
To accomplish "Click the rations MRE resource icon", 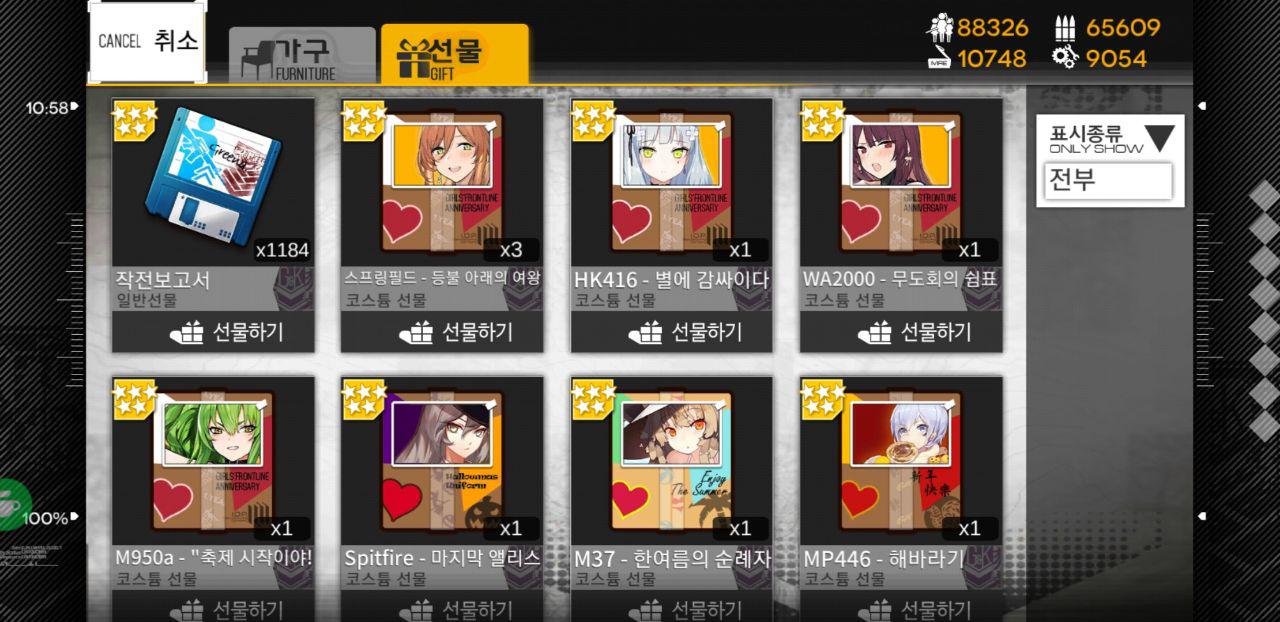I will coord(939,58).
